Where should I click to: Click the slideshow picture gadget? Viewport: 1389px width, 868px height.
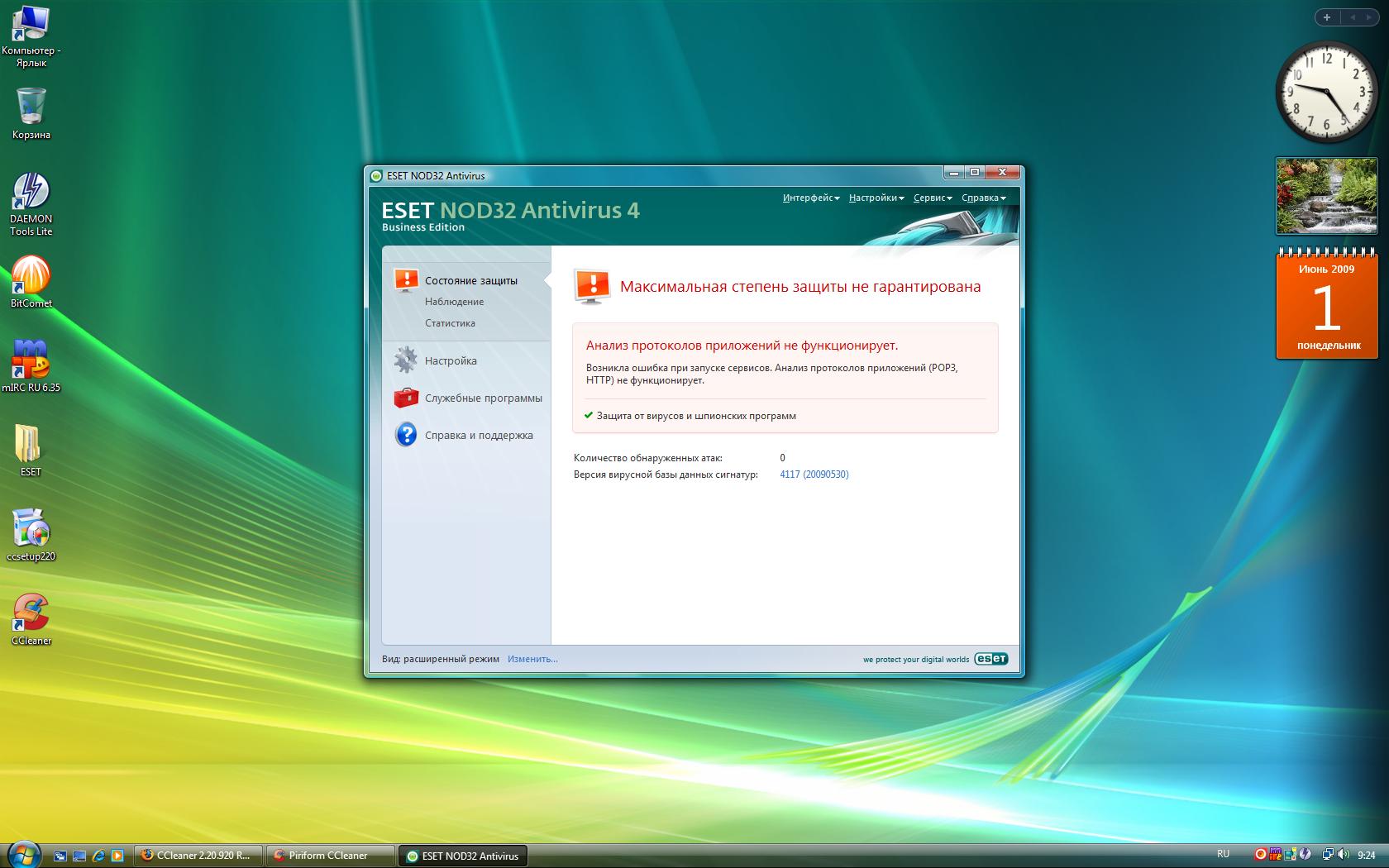click(1327, 196)
